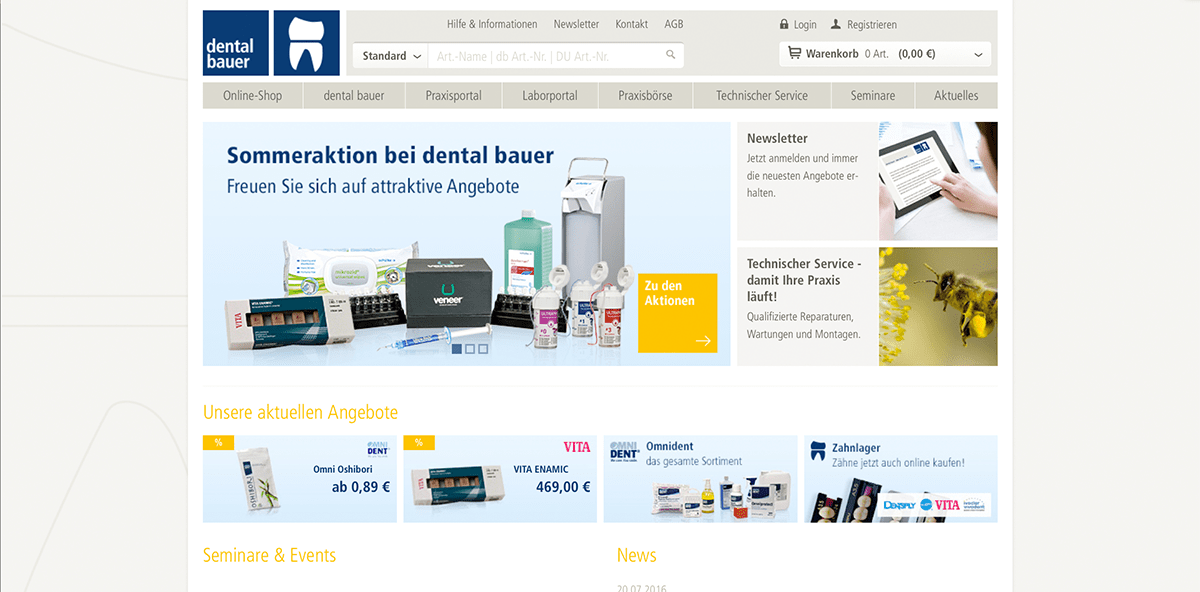Open the Seminare menu item

[x=873, y=96]
